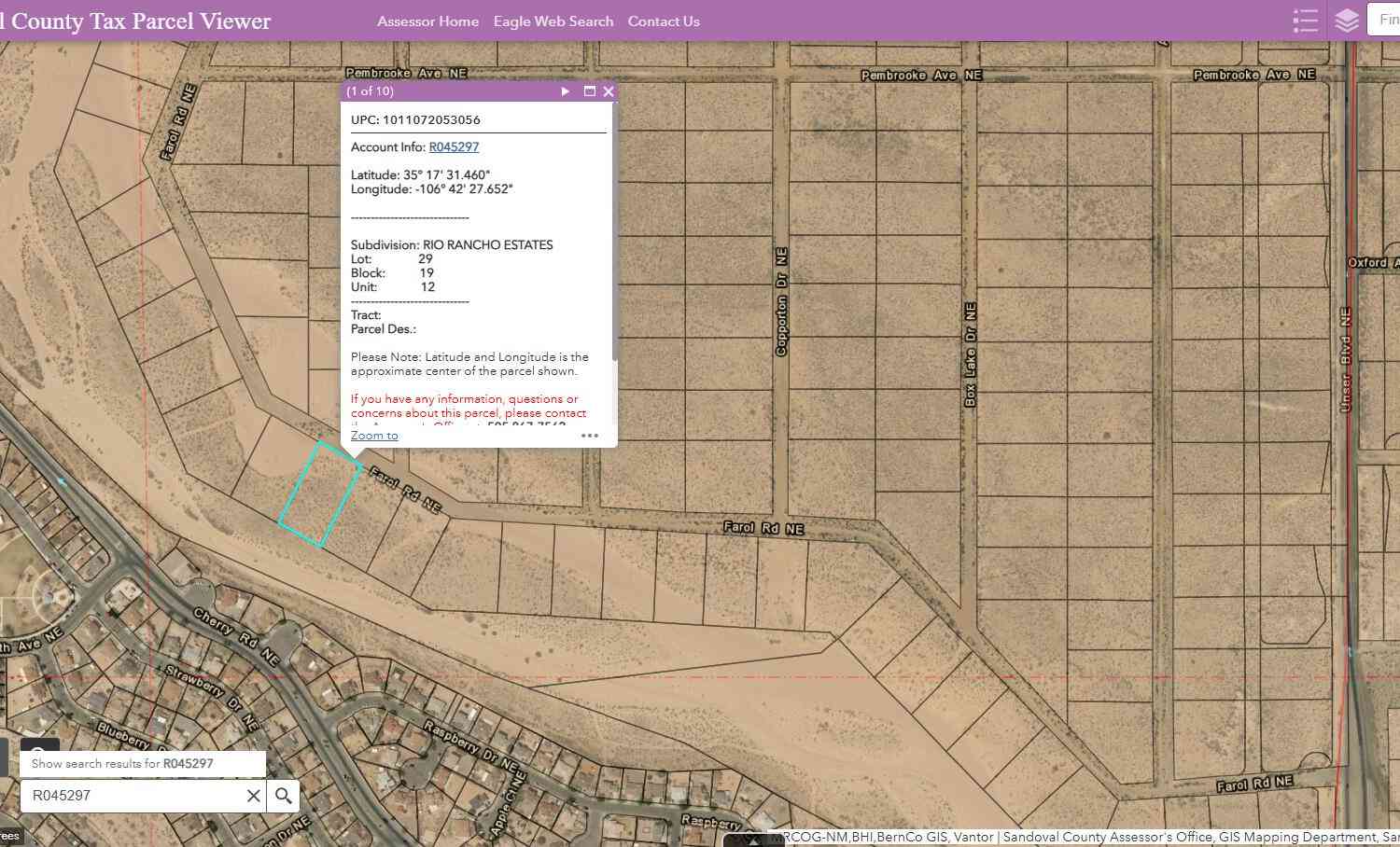Open the Layer List icon
Image resolution: width=1400 pixels, height=847 pixels.
point(1346,21)
